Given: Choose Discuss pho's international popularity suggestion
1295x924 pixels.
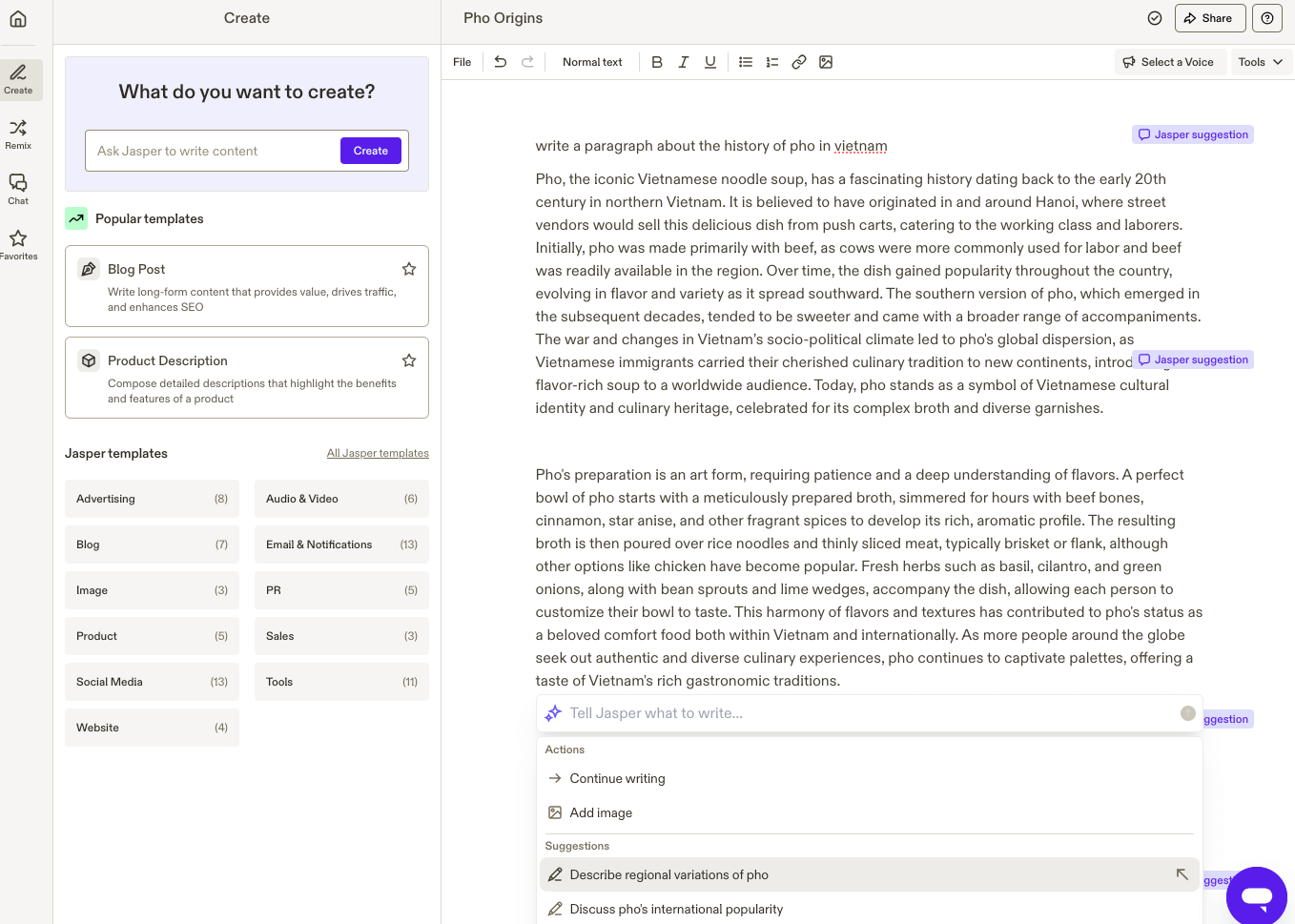Looking at the screenshot, I should pyautogui.click(x=870, y=909).
